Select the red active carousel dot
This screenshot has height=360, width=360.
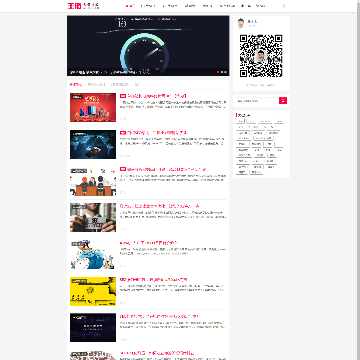pos(218,72)
